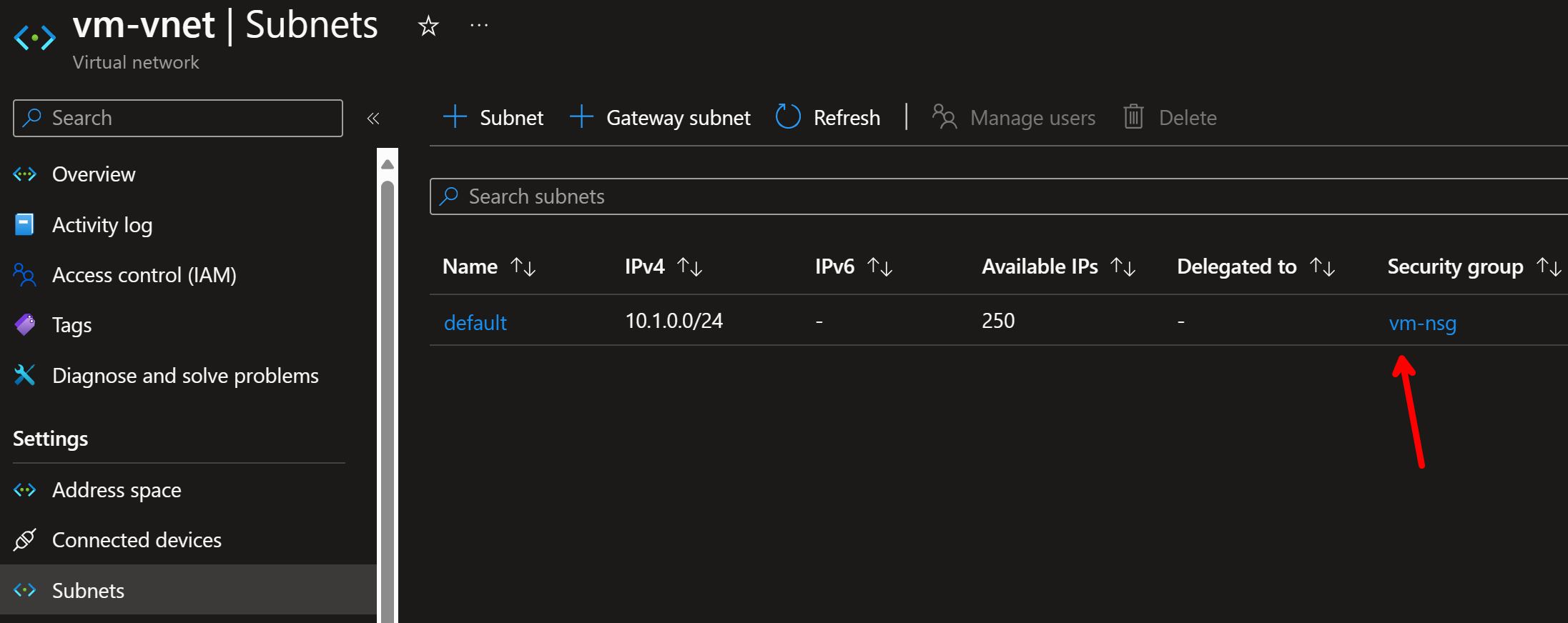Click the Overview network icon

pyautogui.click(x=25, y=174)
